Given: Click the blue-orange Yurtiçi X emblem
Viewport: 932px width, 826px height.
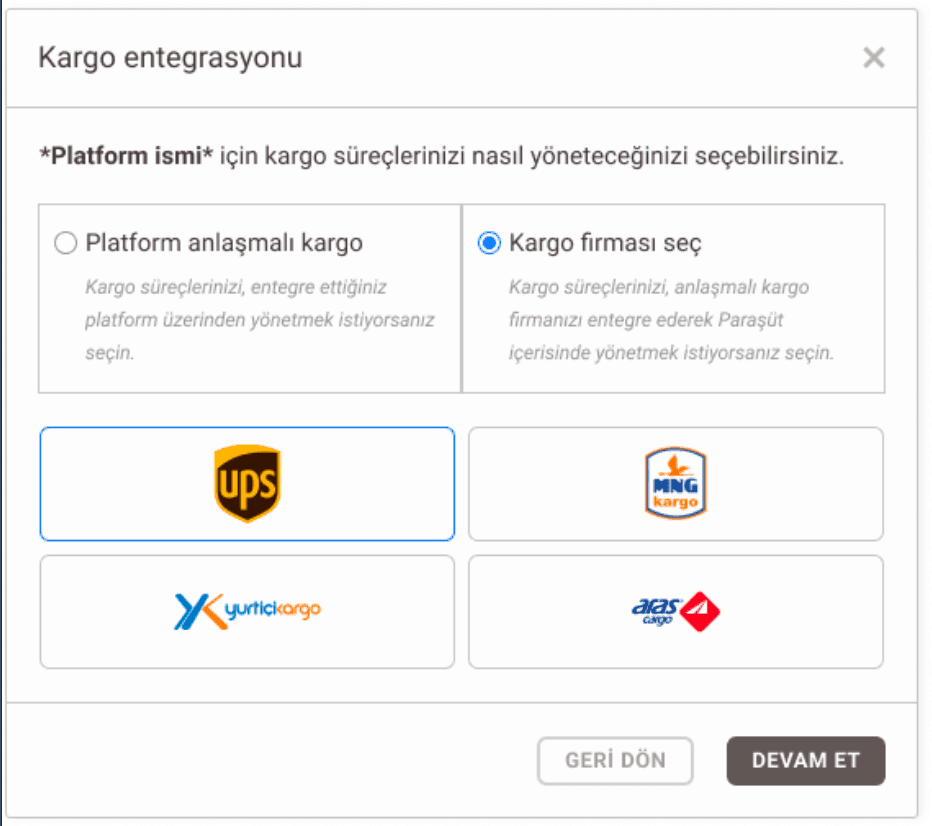Looking at the screenshot, I should pyautogui.click(x=199, y=611).
